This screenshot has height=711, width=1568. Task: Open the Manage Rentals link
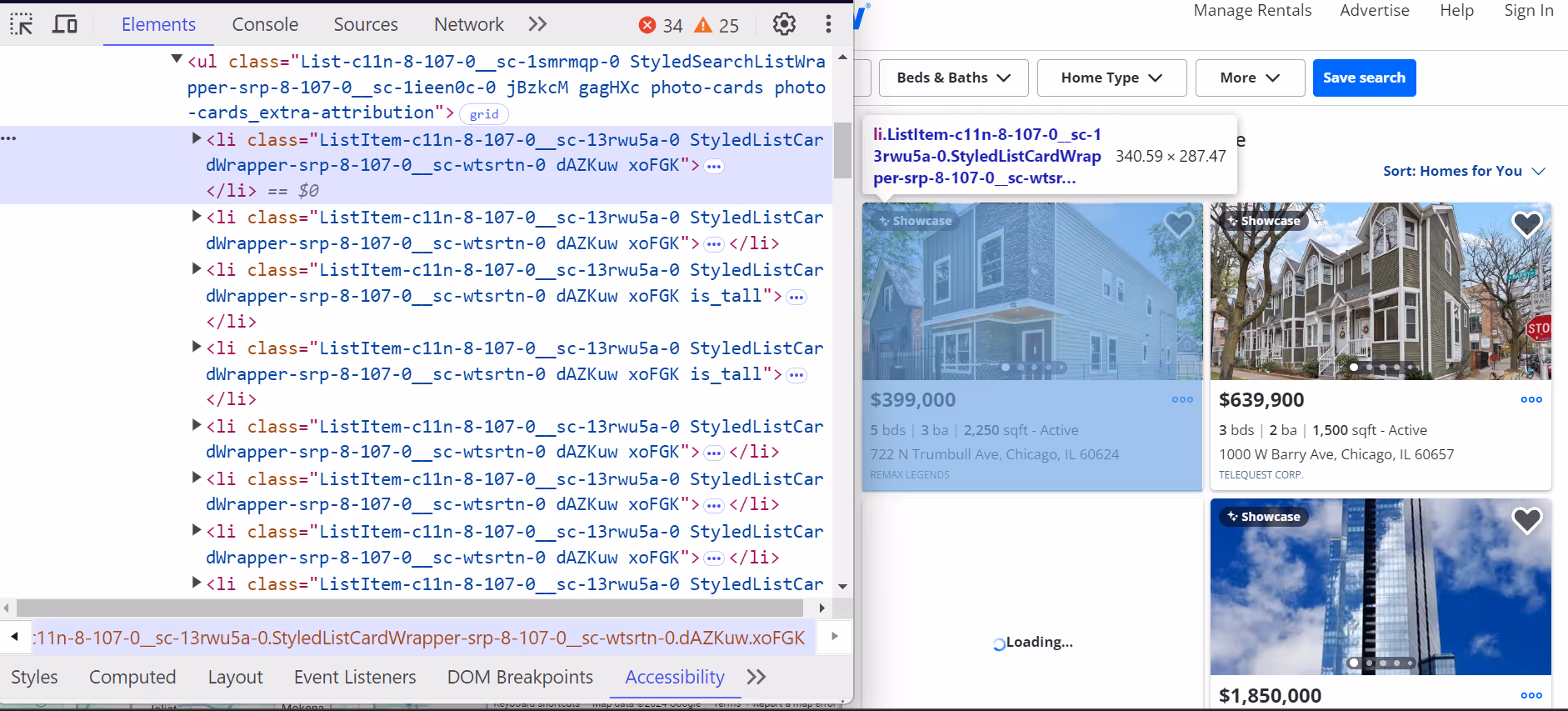click(x=1252, y=10)
